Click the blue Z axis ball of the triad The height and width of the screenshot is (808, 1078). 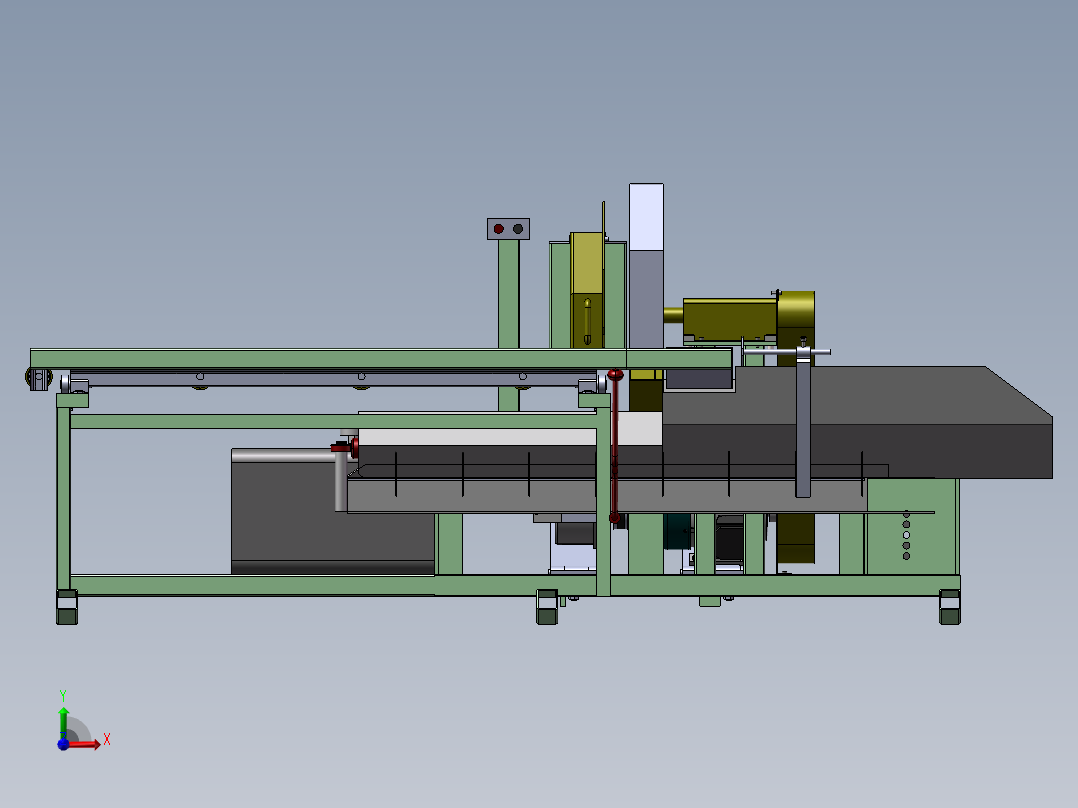(63, 744)
